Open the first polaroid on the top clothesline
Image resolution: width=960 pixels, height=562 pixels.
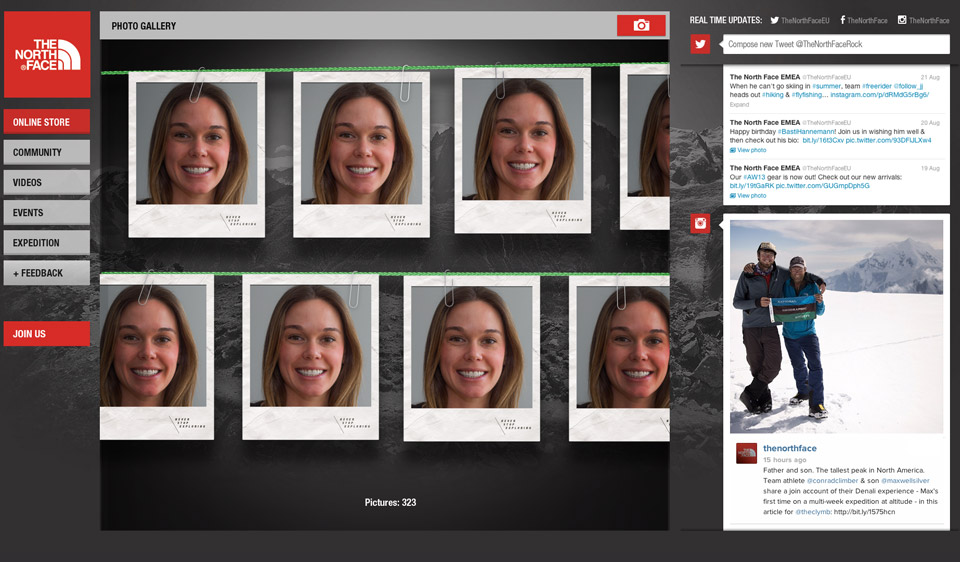click(x=197, y=154)
